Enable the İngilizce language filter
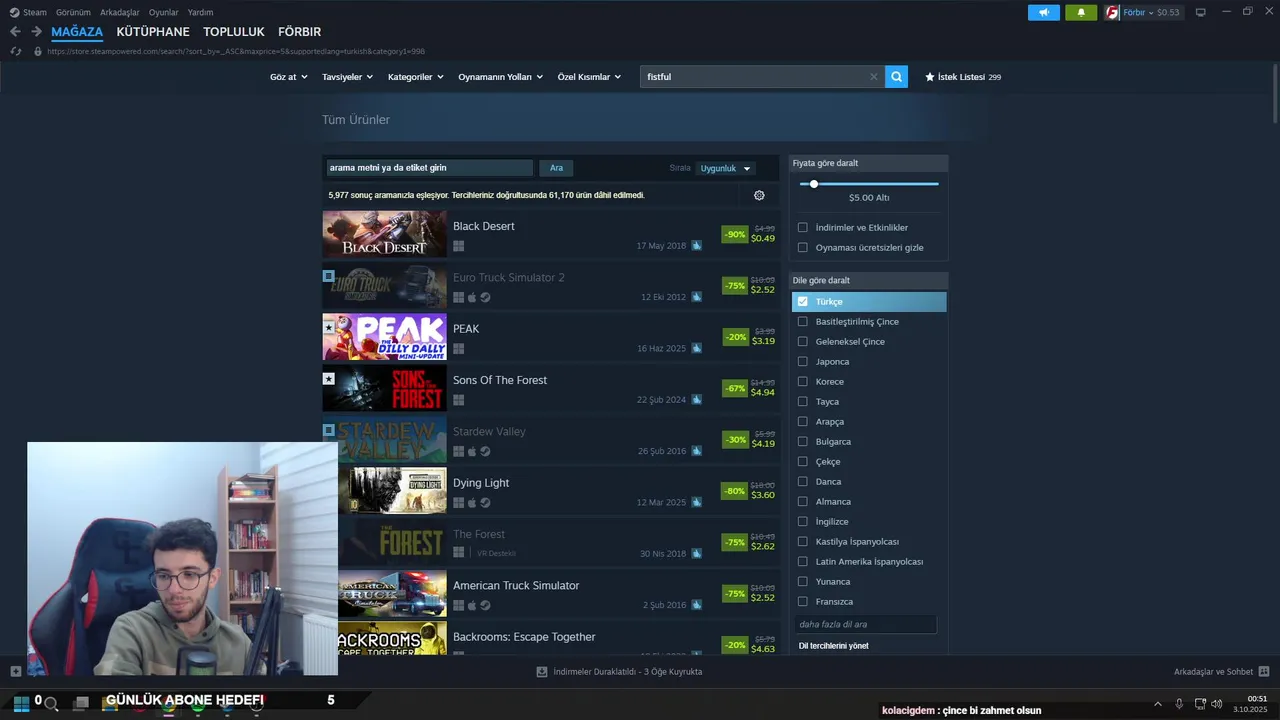This screenshot has height=720, width=1280. point(802,521)
